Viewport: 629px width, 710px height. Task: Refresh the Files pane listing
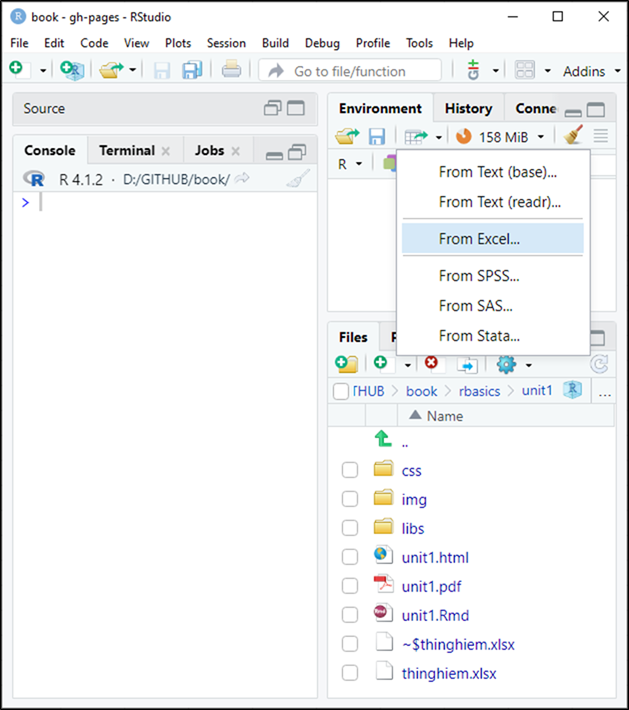click(599, 364)
